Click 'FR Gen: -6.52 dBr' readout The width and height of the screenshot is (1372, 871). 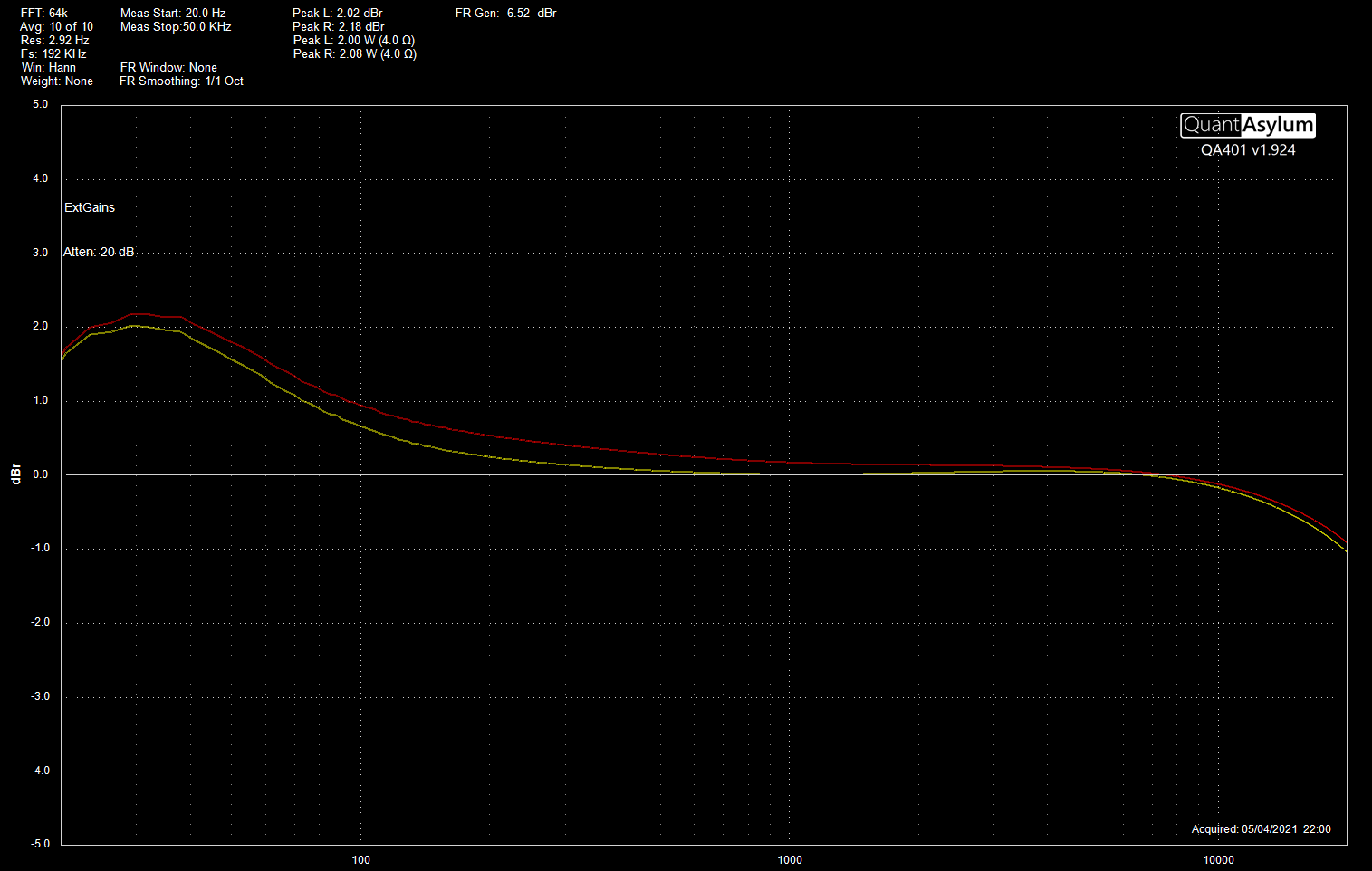[506, 14]
